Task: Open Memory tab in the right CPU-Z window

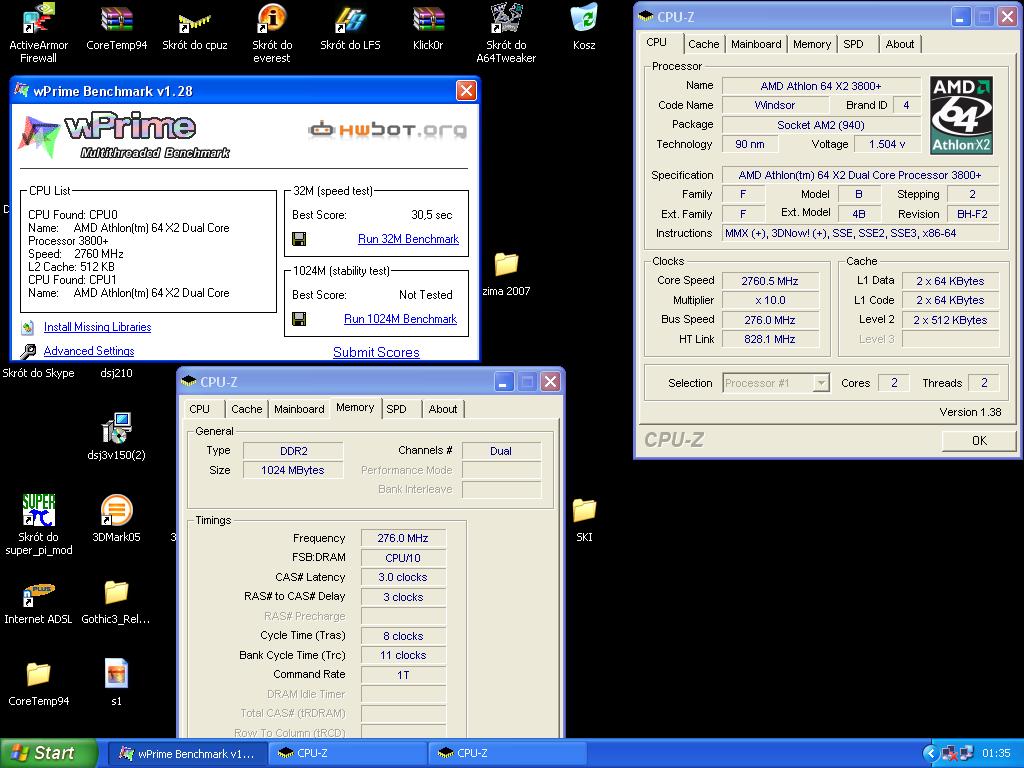Action: click(x=812, y=44)
